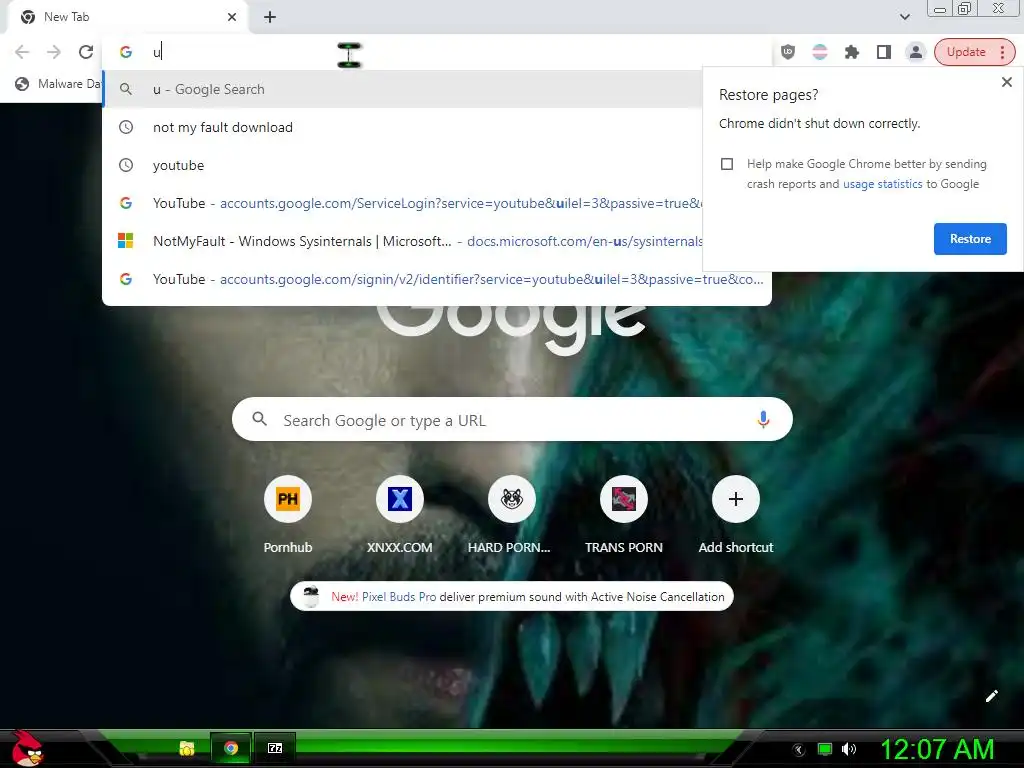Expand hidden tray icons arrow
This screenshot has height=768, width=1024.
pyautogui.click(x=798, y=750)
